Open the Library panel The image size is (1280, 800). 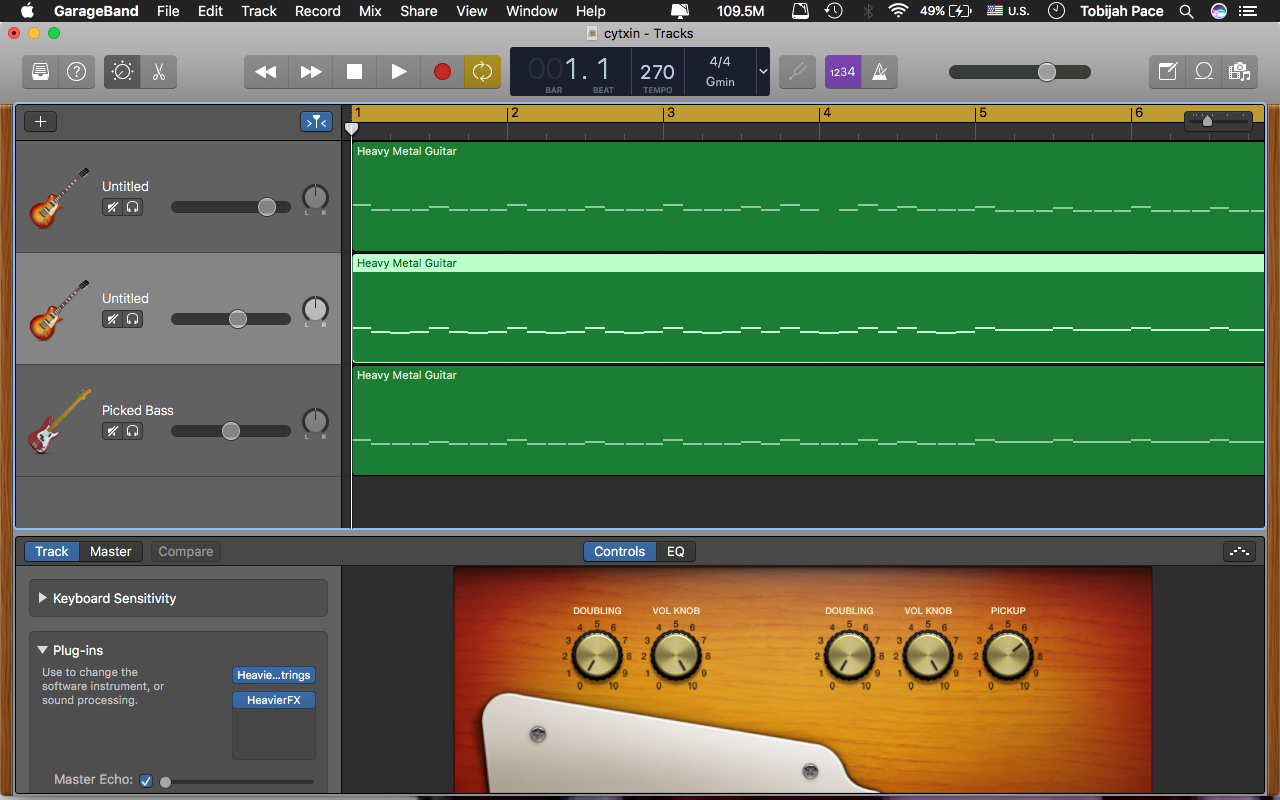coord(40,72)
